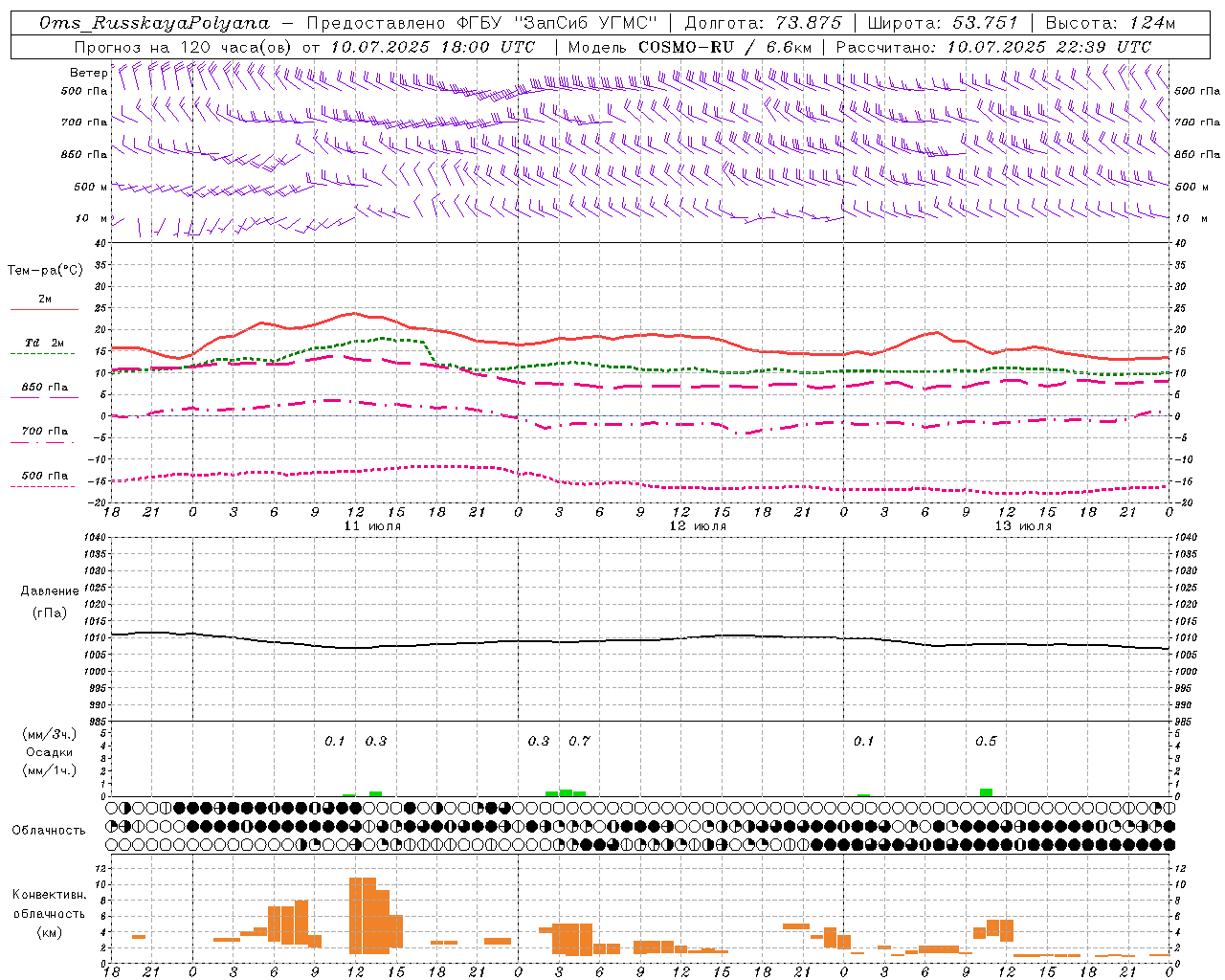The width and height of the screenshot is (1225, 980).
Task: Click the date label 12 июля
Action: [x=698, y=526]
